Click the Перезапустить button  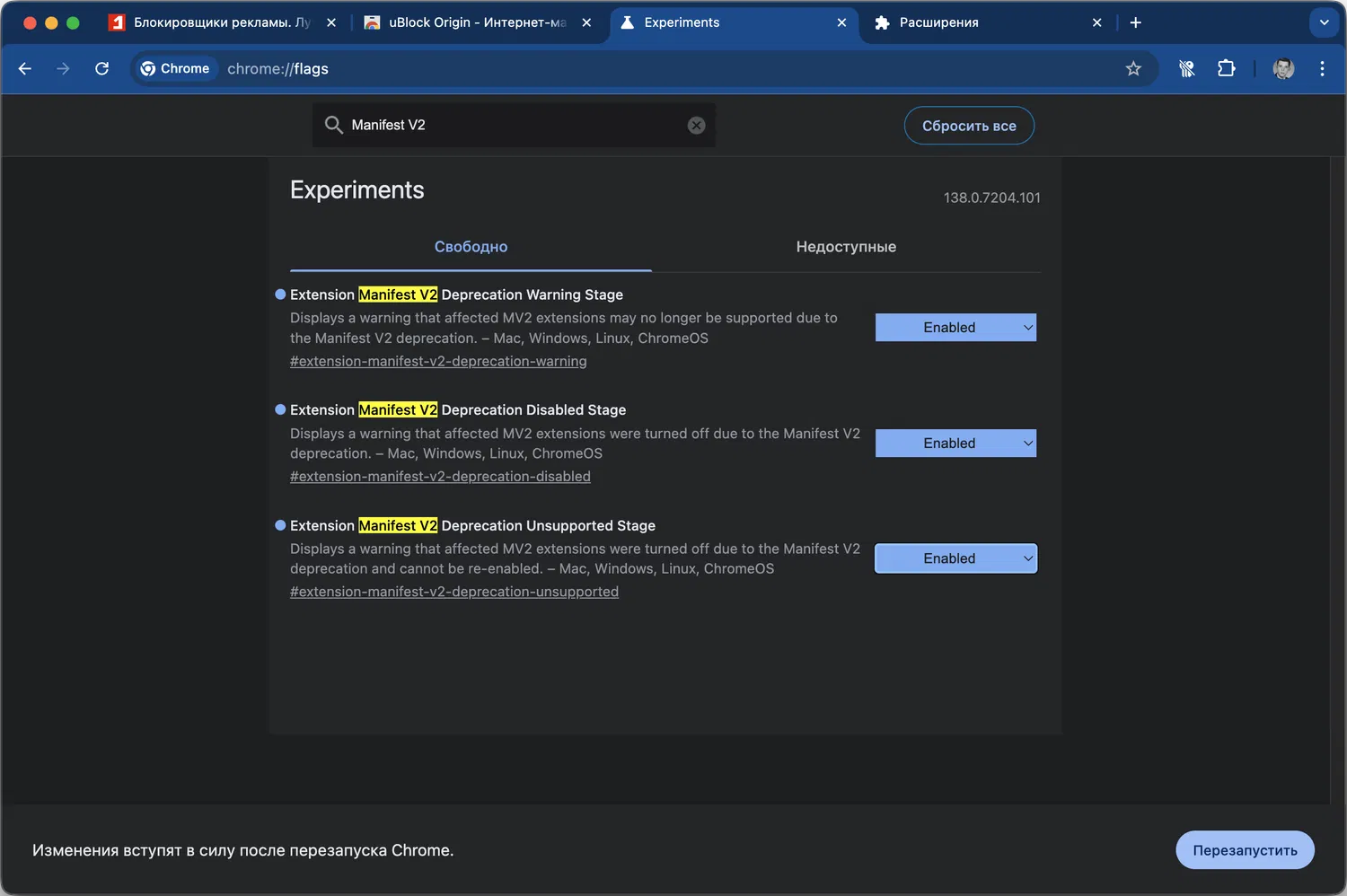coord(1245,850)
